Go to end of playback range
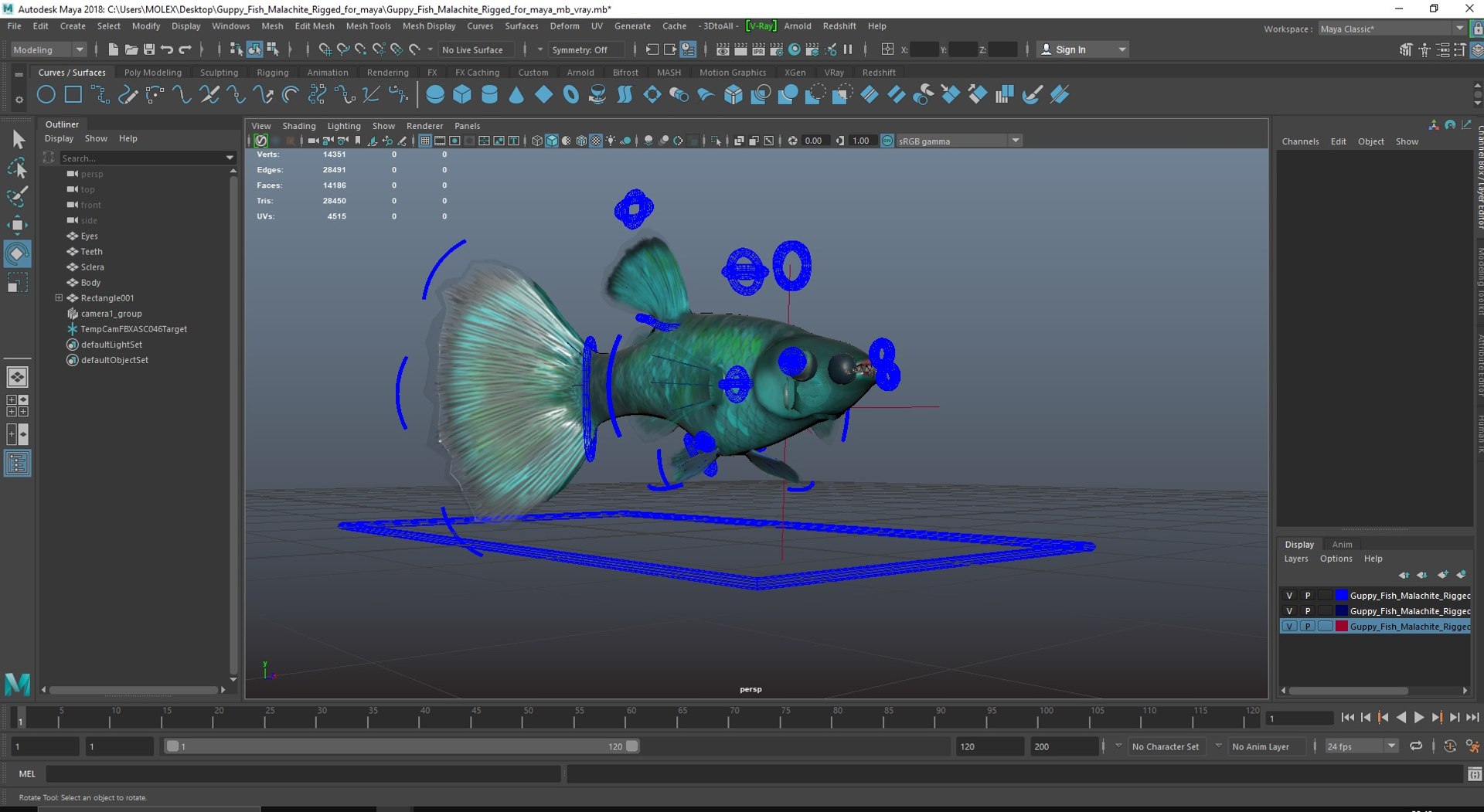Screen dimensions: 1484x812 pyautogui.click(x=1472, y=718)
